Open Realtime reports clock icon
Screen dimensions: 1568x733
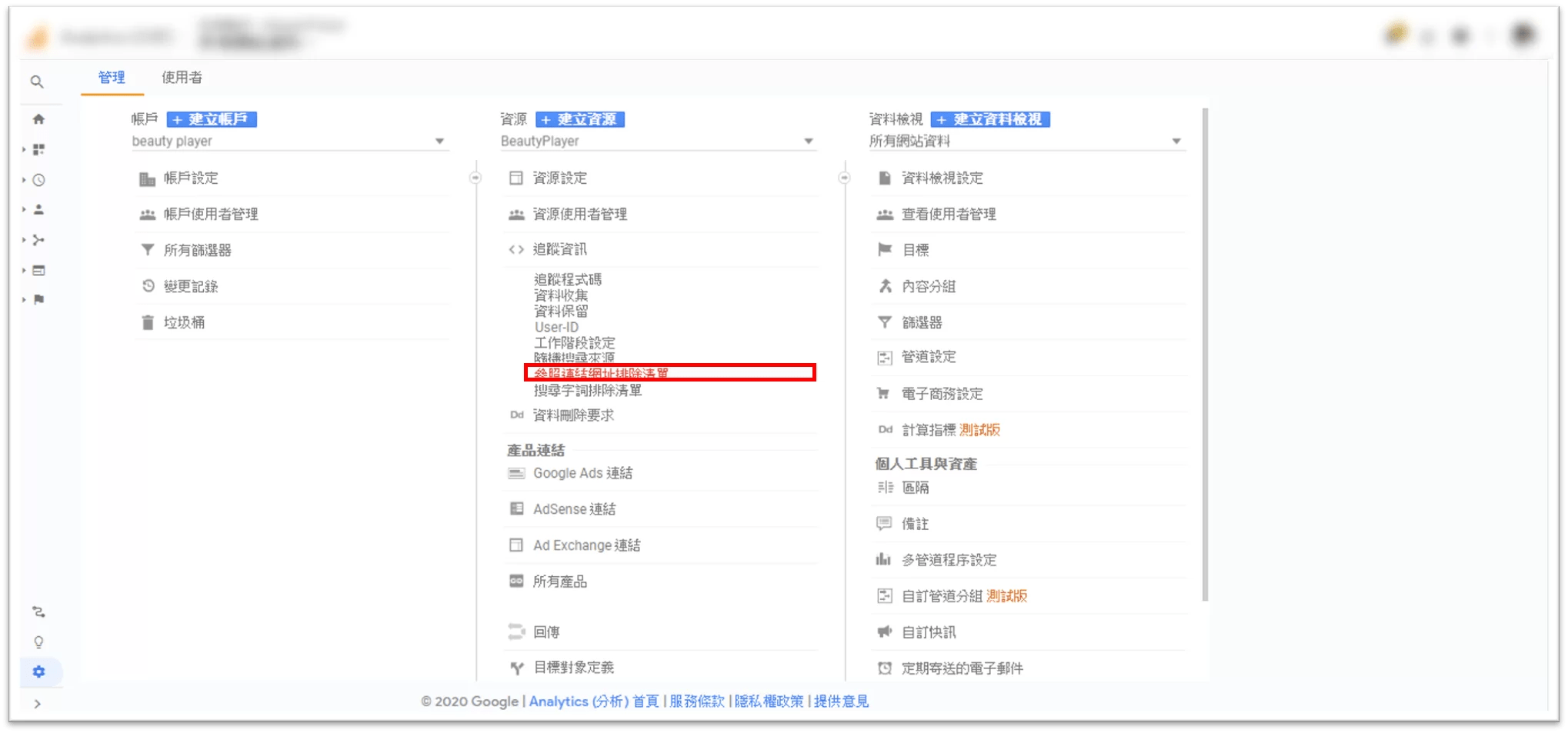tap(38, 180)
